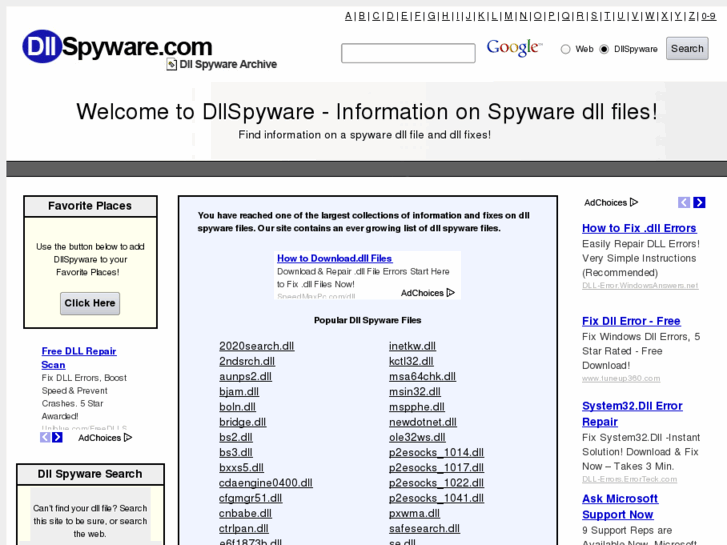Open letter S in alphabet index
This screenshot has height=545, width=727.
pos(594,16)
